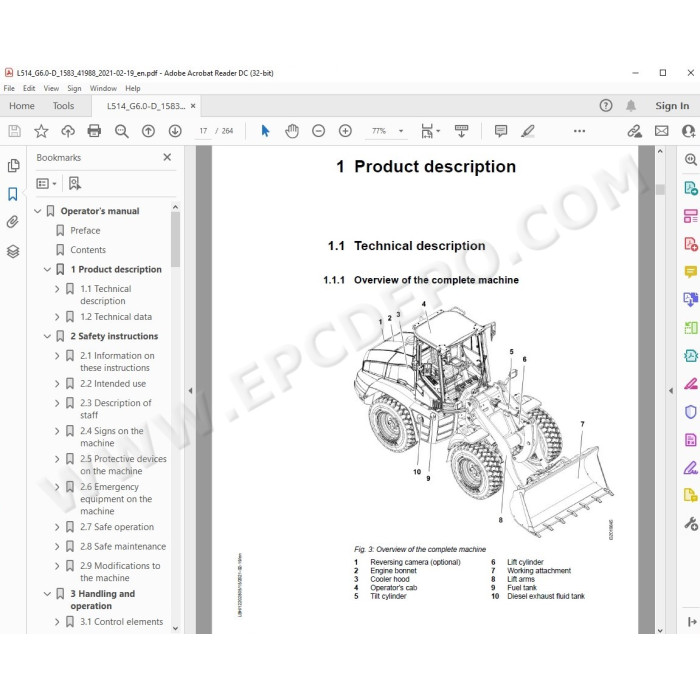700x700 pixels.
Task: Open the Help menu
Action: pyautogui.click(x=133, y=88)
